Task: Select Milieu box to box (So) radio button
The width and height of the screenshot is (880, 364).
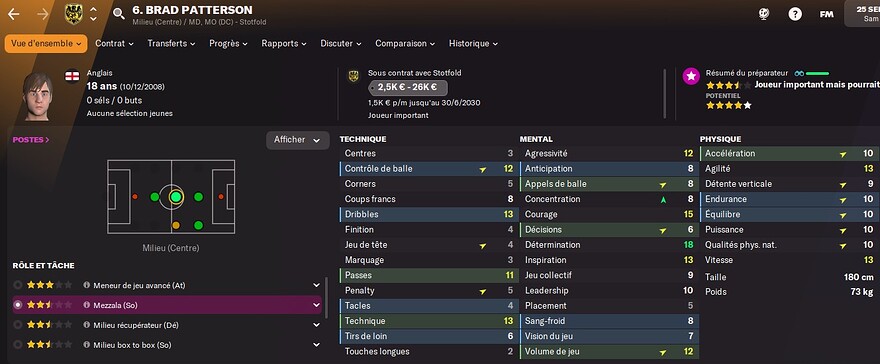Action: click(18, 344)
